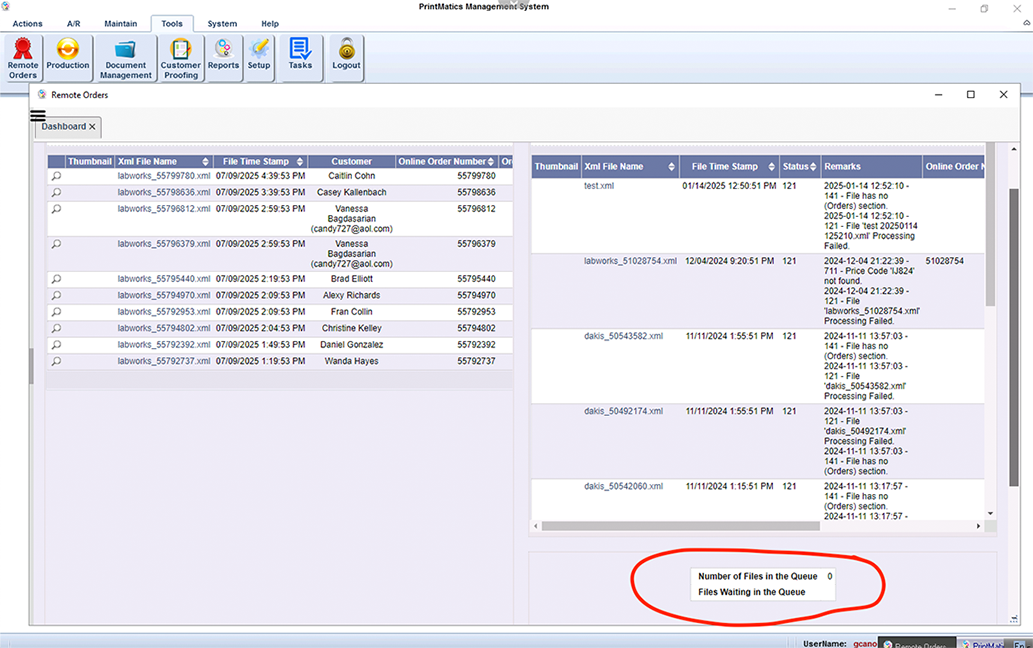Close the Dashboard tab
This screenshot has height=648, width=1033.
92,127
